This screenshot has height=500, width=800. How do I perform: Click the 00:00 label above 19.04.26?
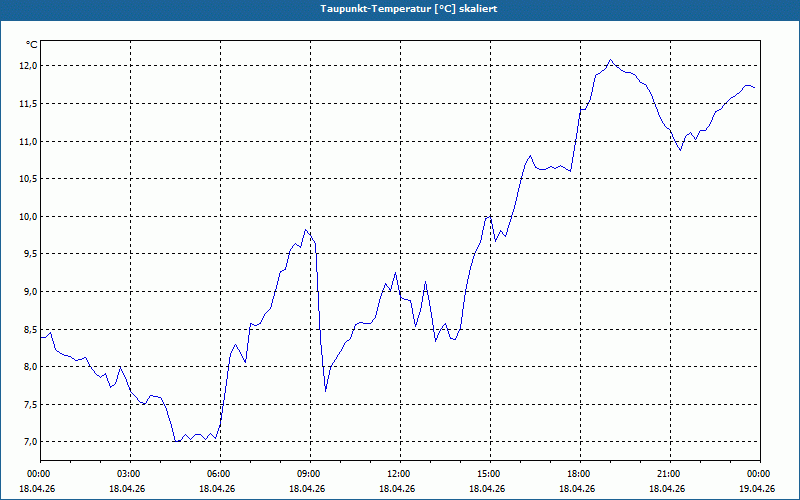point(760,474)
